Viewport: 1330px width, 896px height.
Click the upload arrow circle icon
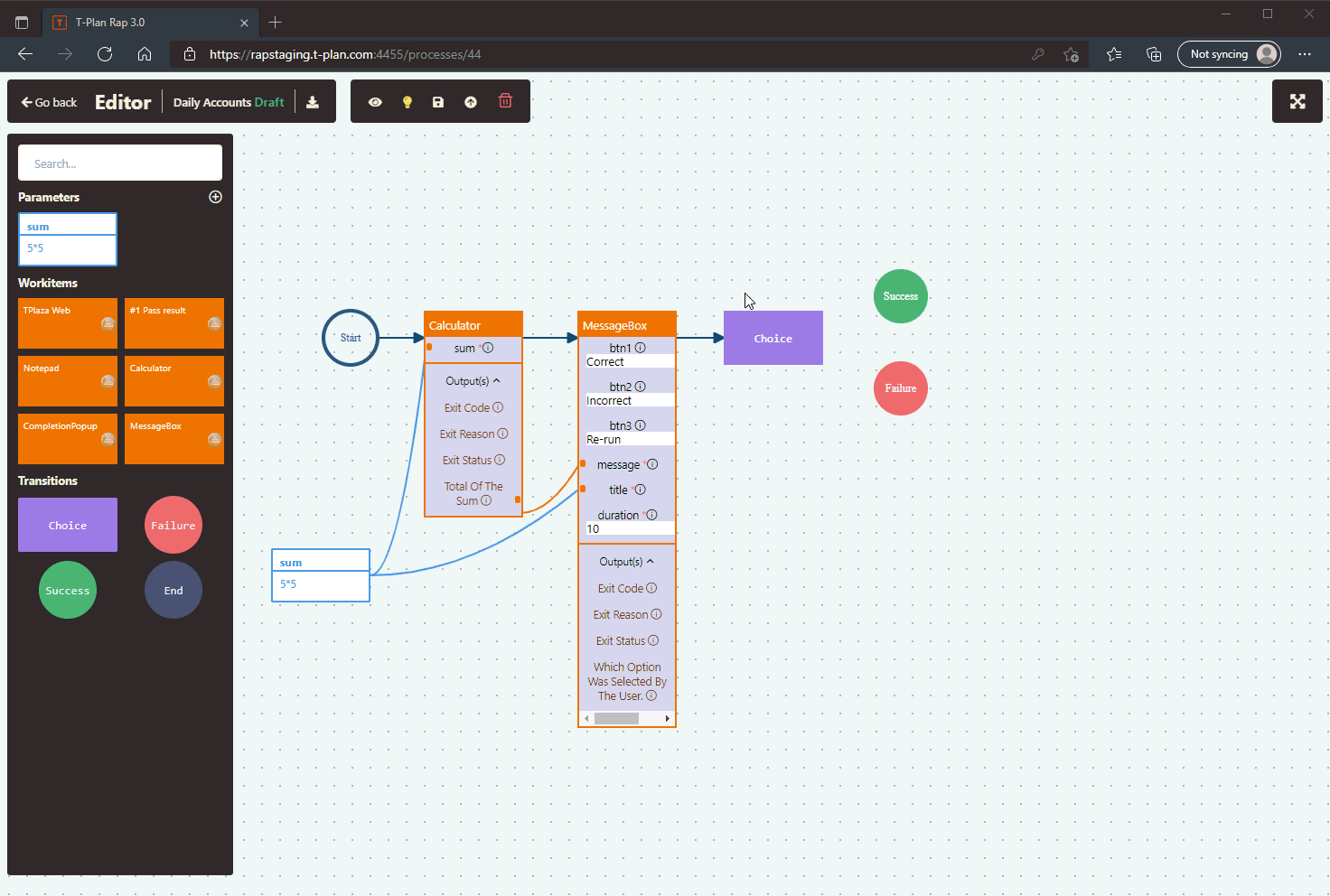(x=471, y=102)
